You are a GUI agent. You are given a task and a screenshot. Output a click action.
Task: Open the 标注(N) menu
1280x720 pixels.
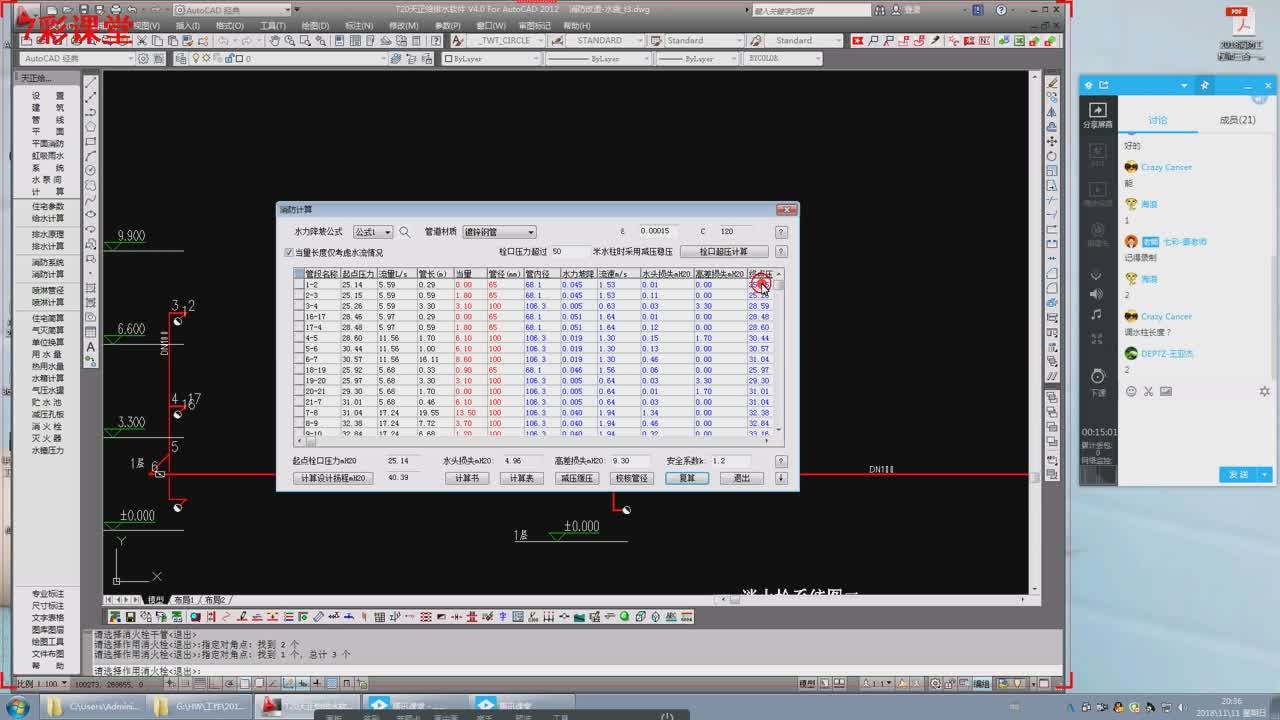pyautogui.click(x=358, y=26)
